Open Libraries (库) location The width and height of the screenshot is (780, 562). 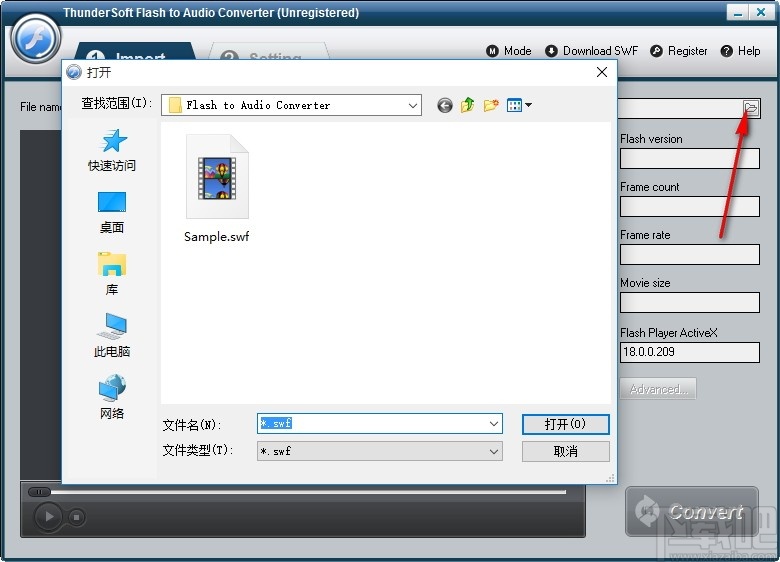[112, 275]
